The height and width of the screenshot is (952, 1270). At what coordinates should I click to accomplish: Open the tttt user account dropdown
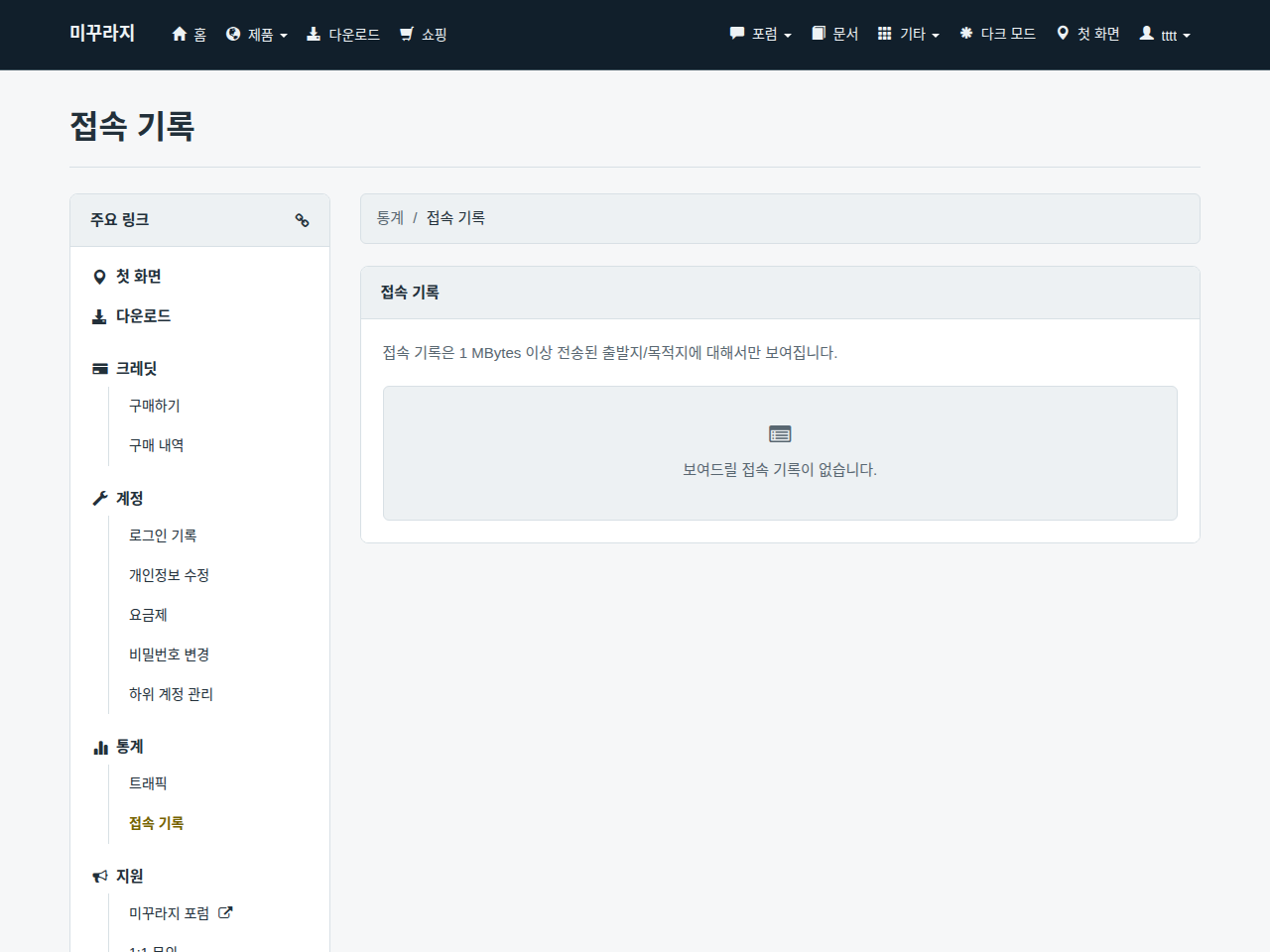(1165, 35)
